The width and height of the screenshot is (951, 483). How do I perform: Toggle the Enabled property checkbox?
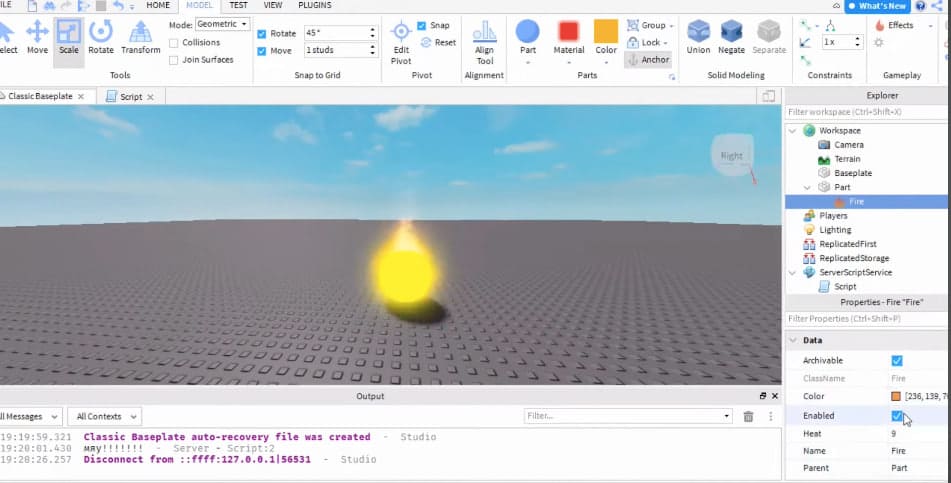pos(896,416)
